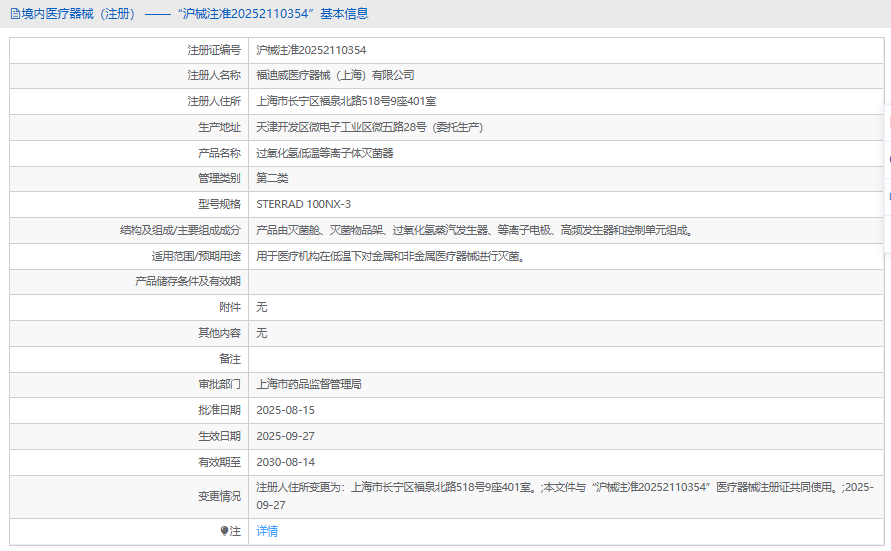Image resolution: width=891 pixels, height=551 pixels.
Task: Click the 结构及组成 composition description text
Action: [474, 230]
